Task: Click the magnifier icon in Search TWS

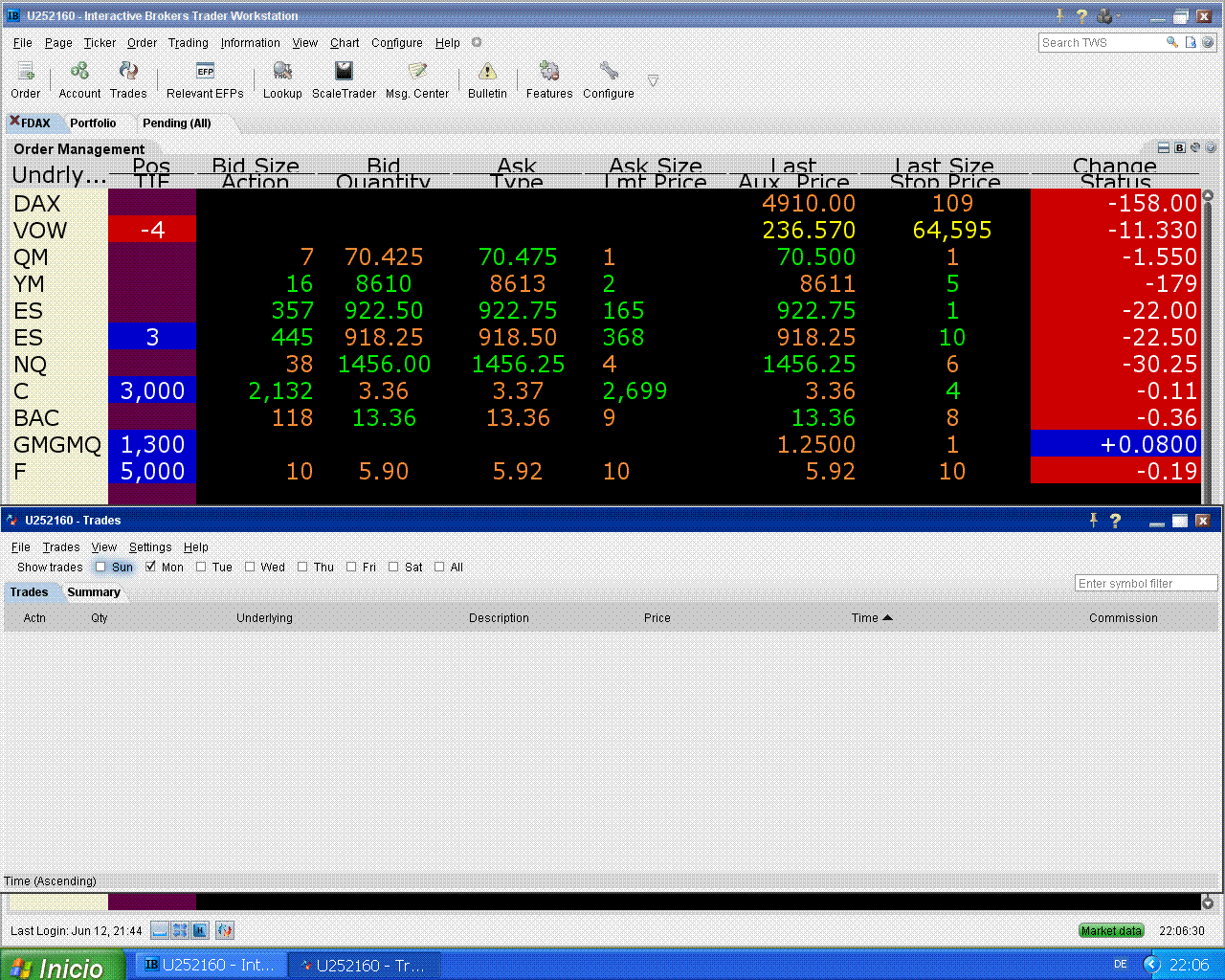Action: click(1171, 42)
